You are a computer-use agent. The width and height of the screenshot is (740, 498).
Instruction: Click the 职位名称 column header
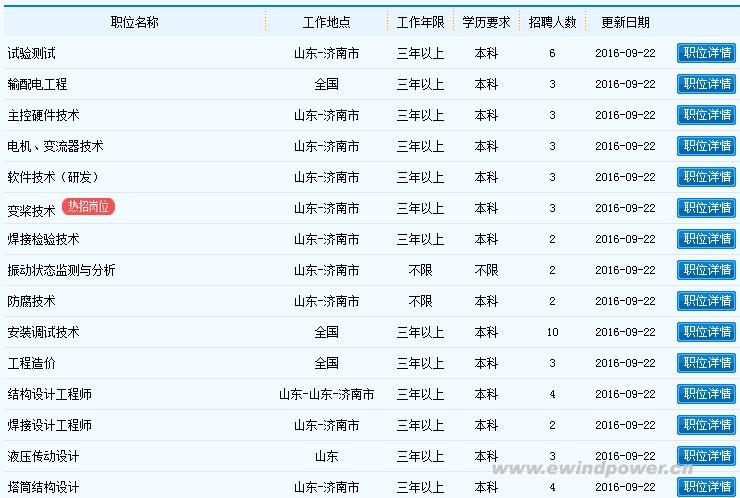pos(134,22)
